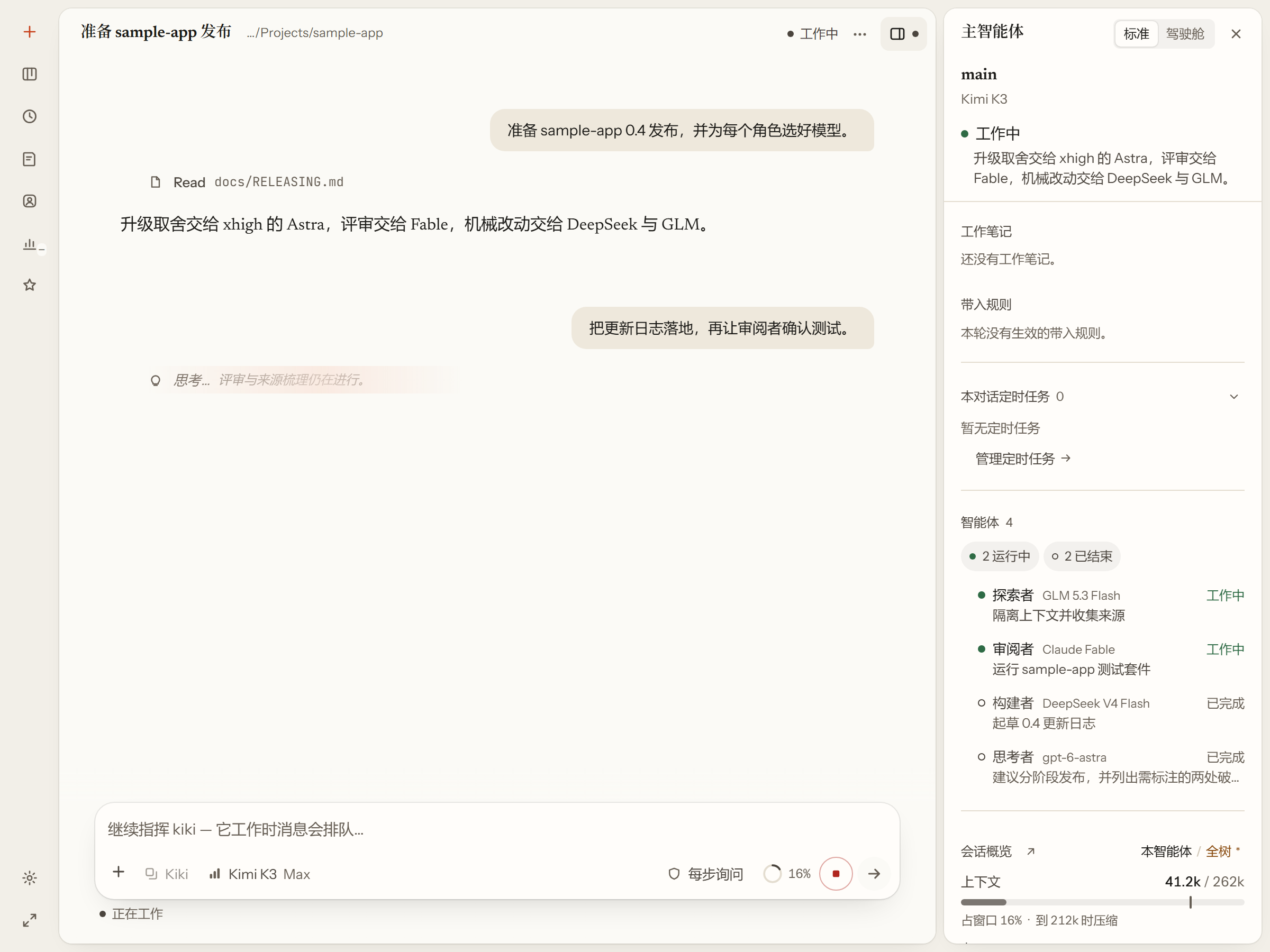This screenshot has height=952, width=1270.
Task: Open the notes document icon in the sidebar
Action: pyautogui.click(x=29, y=159)
